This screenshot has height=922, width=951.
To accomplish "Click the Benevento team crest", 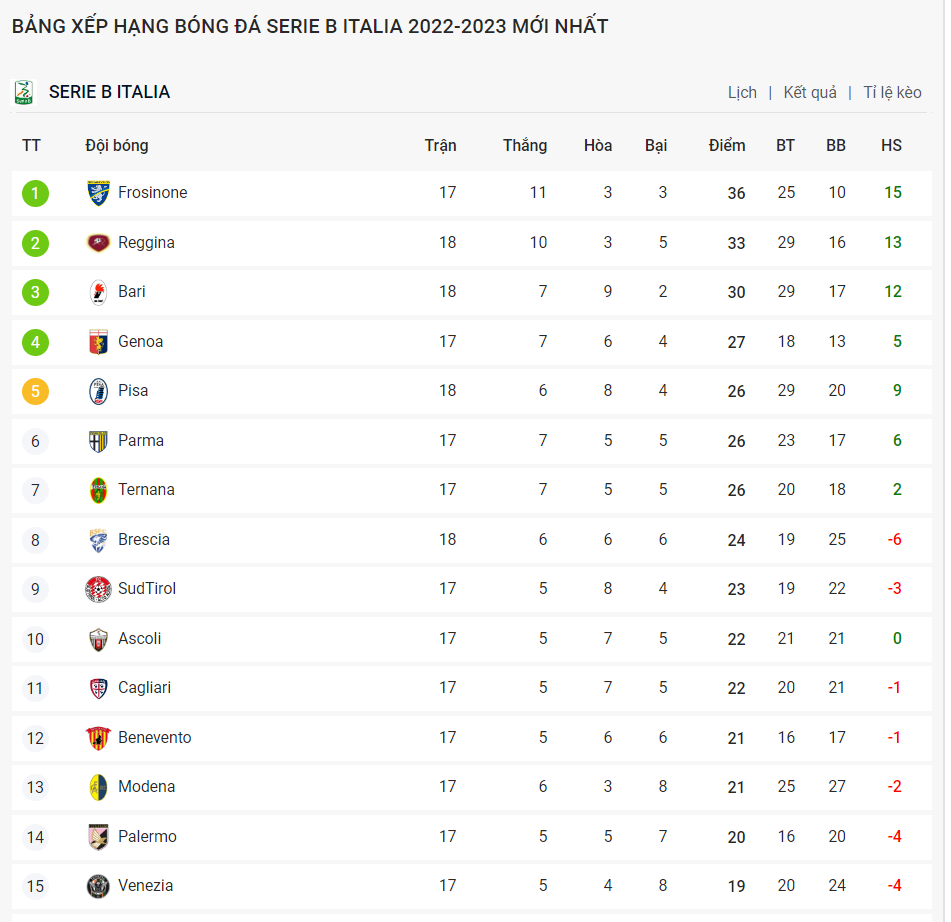I will (x=98, y=738).
